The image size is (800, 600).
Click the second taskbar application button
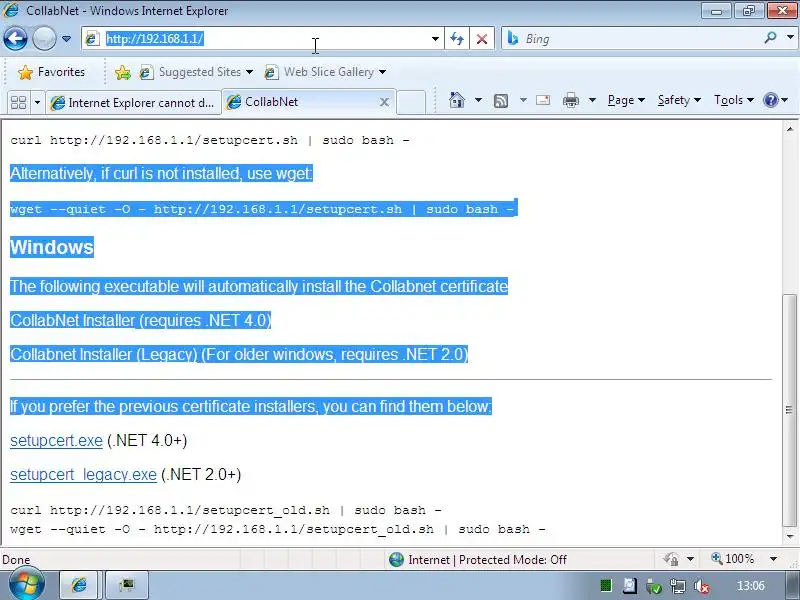click(127, 585)
